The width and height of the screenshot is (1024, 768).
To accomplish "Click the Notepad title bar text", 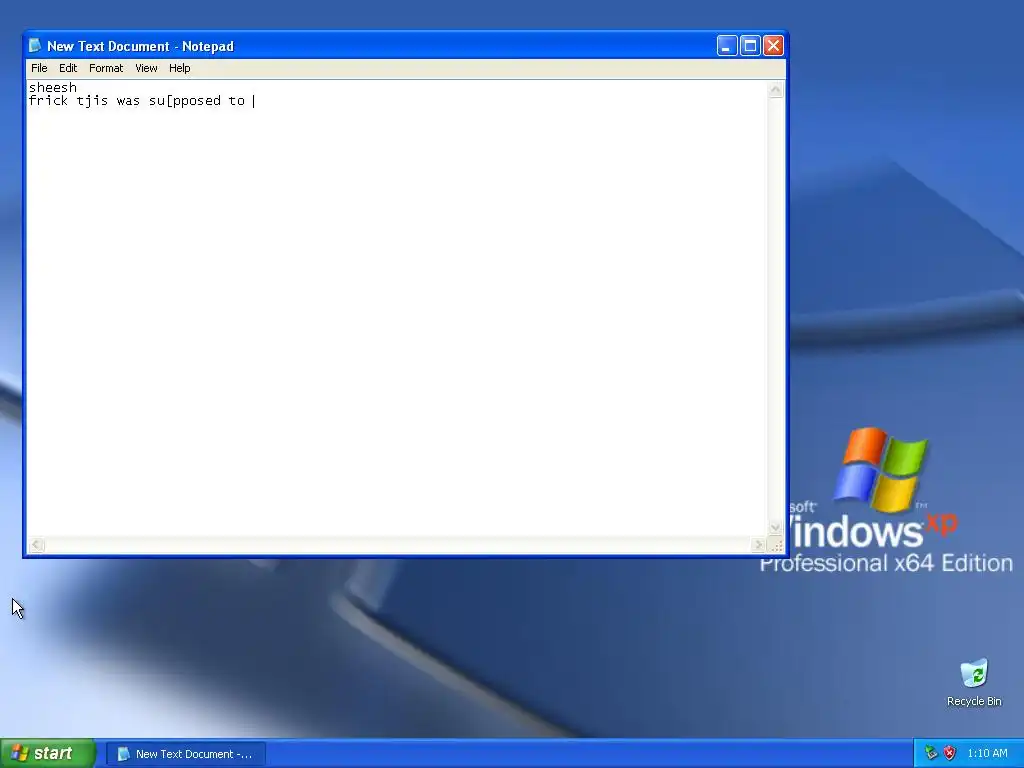I will click(140, 46).
